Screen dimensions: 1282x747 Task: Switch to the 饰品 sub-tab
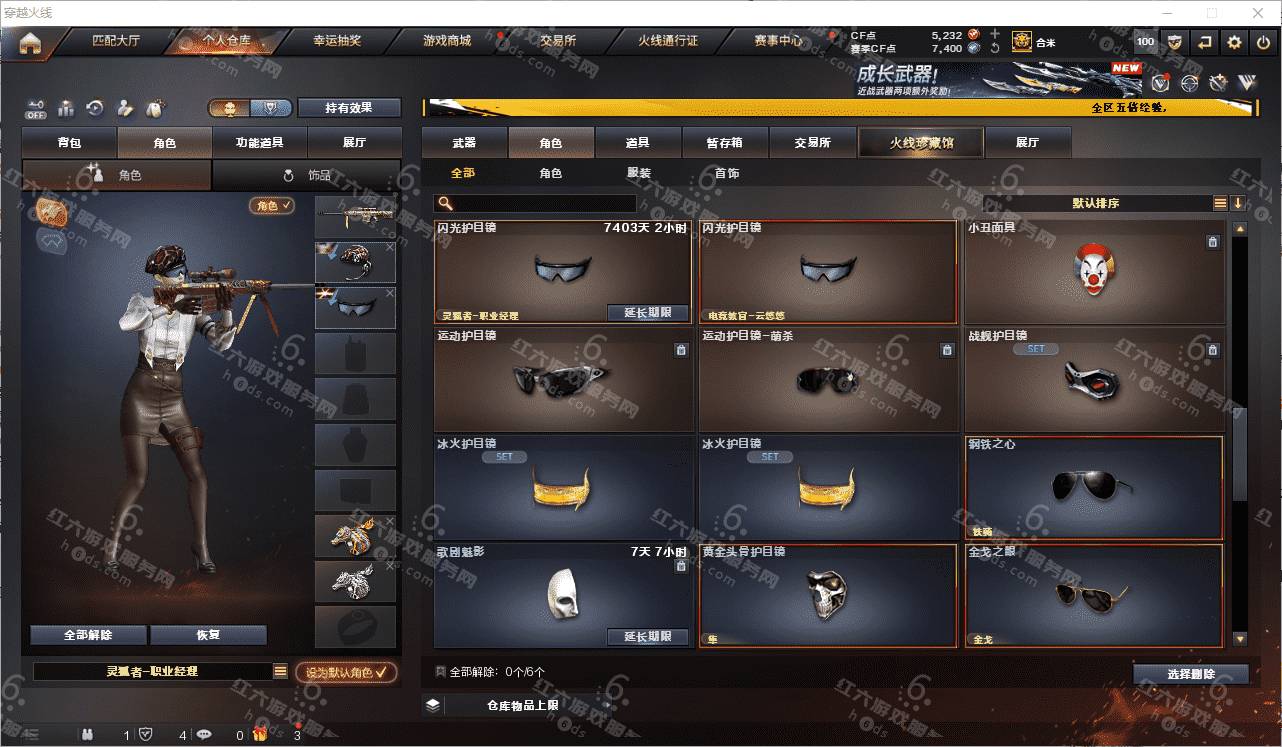[x=307, y=175]
